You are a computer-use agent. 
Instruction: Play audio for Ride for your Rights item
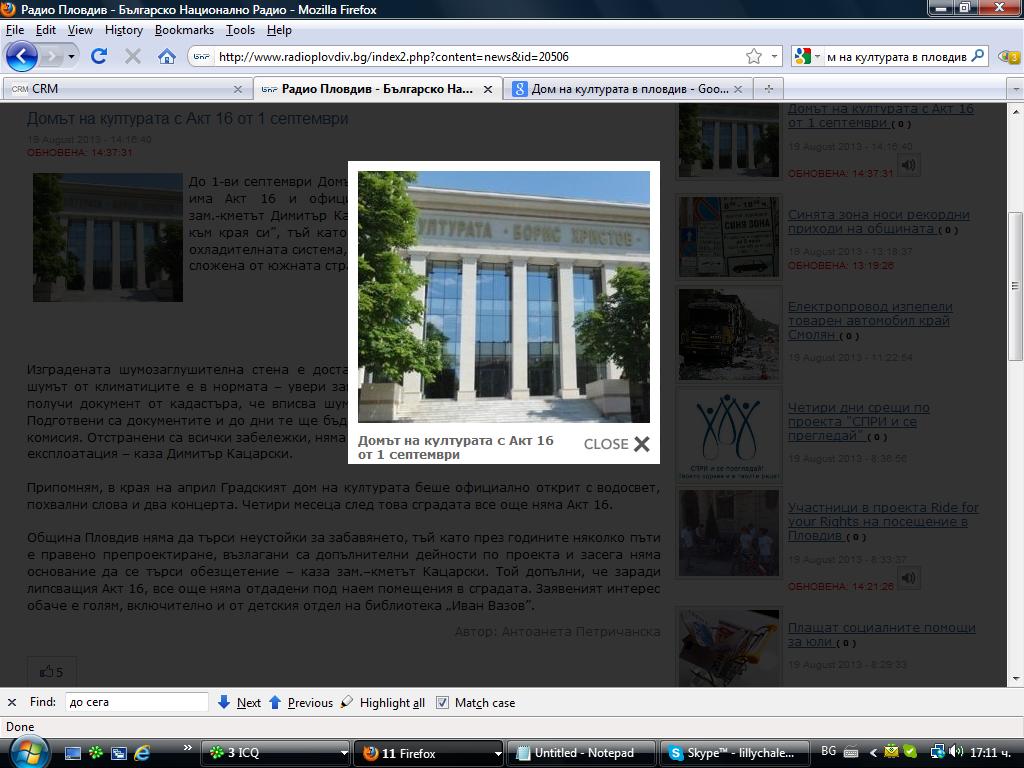[x=908, y=578]
